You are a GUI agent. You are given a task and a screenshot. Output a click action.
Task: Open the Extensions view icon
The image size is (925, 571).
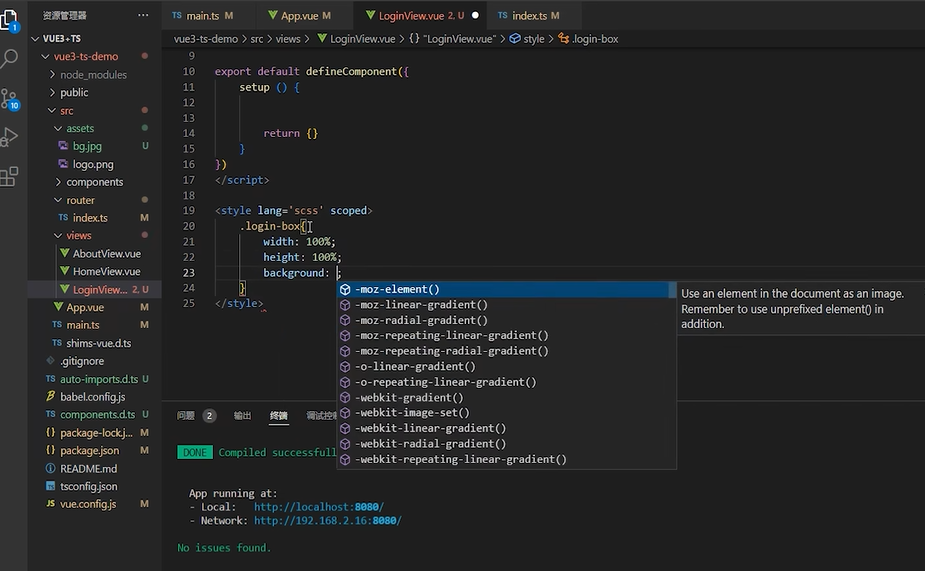click(x=9, y=176)
